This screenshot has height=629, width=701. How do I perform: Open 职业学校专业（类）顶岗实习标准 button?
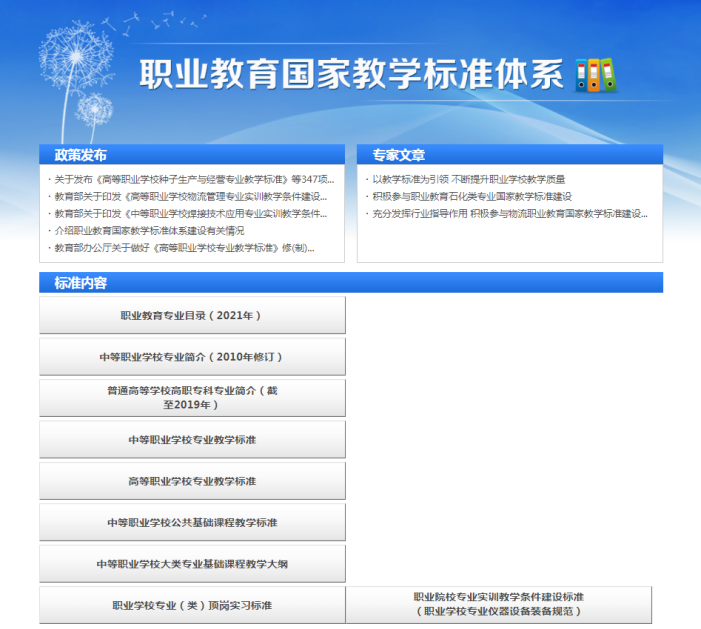(x=192, y=605)
